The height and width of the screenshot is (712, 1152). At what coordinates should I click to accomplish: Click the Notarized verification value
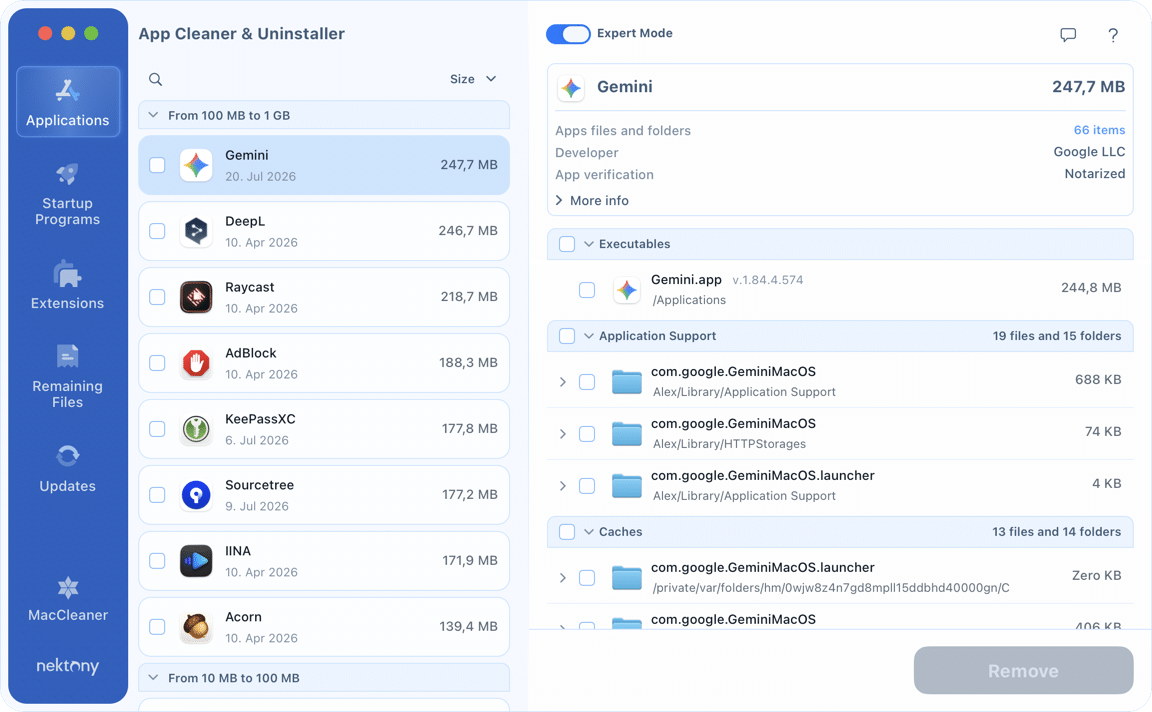(1095, 174)
